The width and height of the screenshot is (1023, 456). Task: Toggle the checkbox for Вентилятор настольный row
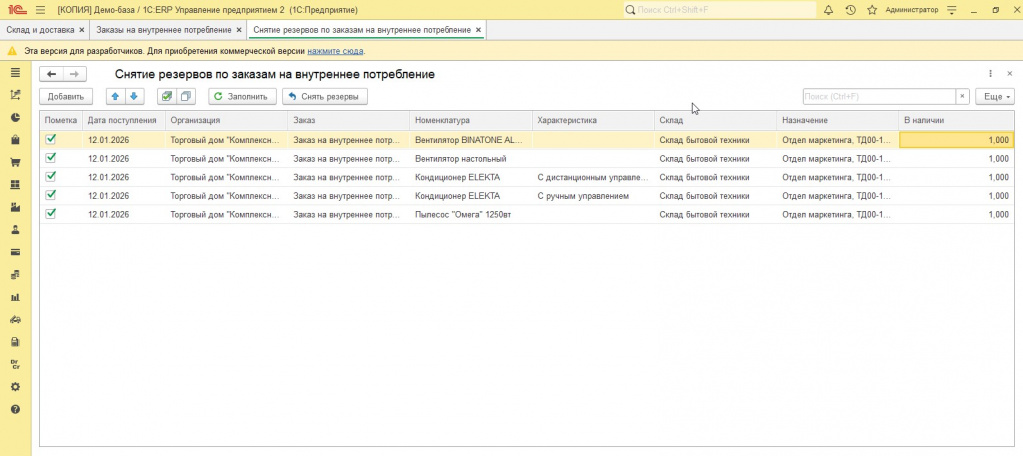tap(51, 158)
